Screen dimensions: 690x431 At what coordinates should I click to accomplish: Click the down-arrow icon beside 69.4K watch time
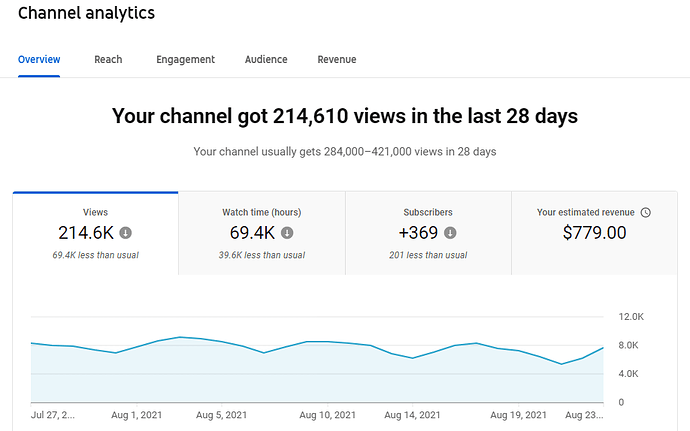287,232
